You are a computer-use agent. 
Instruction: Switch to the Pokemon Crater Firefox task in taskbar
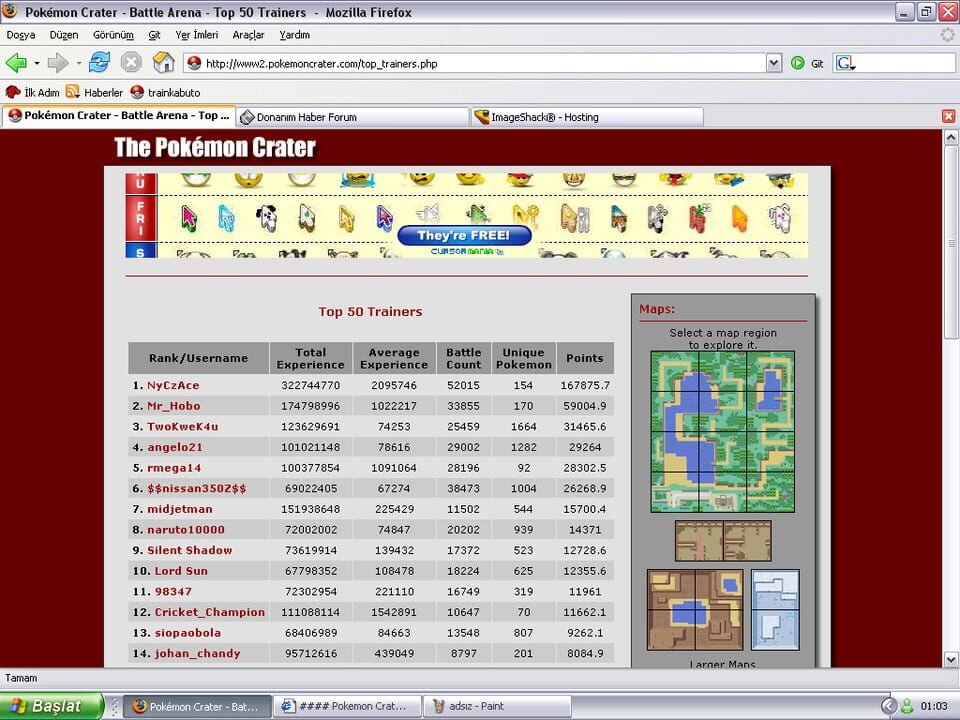click(x=197, y=706)
